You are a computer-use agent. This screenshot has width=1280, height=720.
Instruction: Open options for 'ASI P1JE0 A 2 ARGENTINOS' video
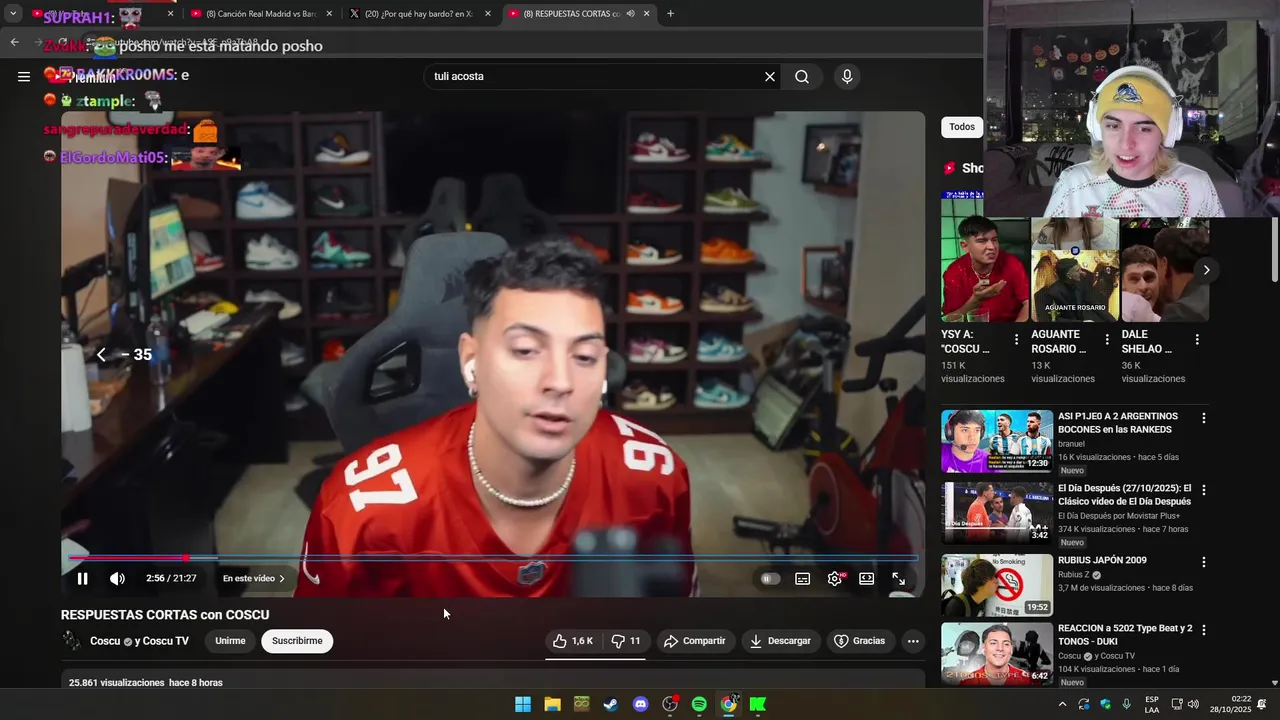(1204, 418)
